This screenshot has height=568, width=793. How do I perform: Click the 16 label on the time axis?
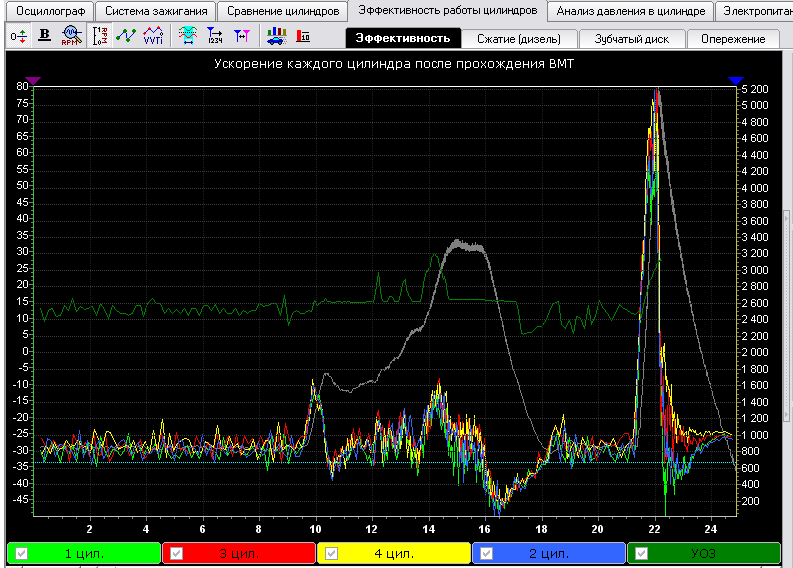484,529
